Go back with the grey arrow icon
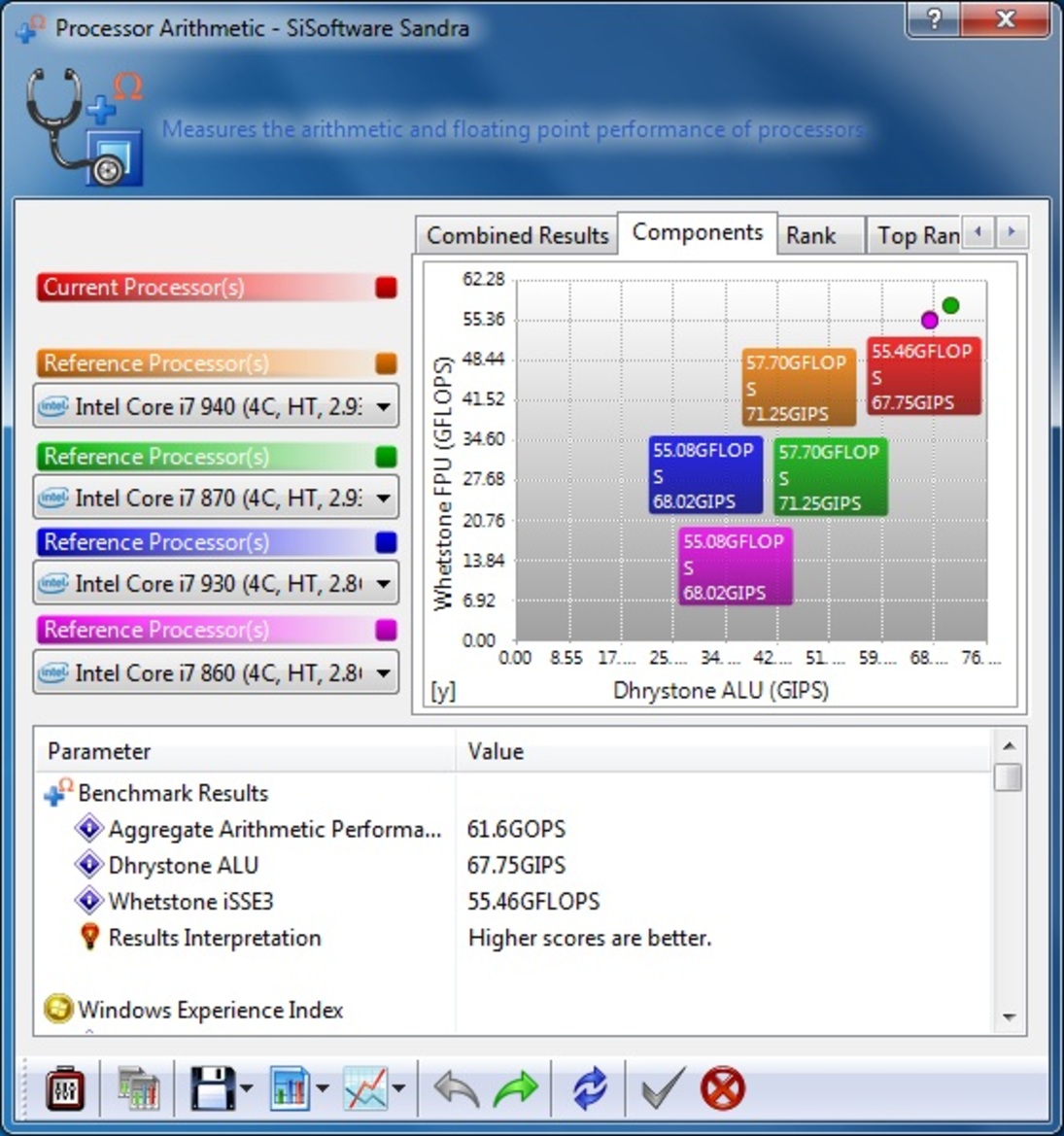Viewport: 1064px width, 1136px height. [x=457, y=1089]
